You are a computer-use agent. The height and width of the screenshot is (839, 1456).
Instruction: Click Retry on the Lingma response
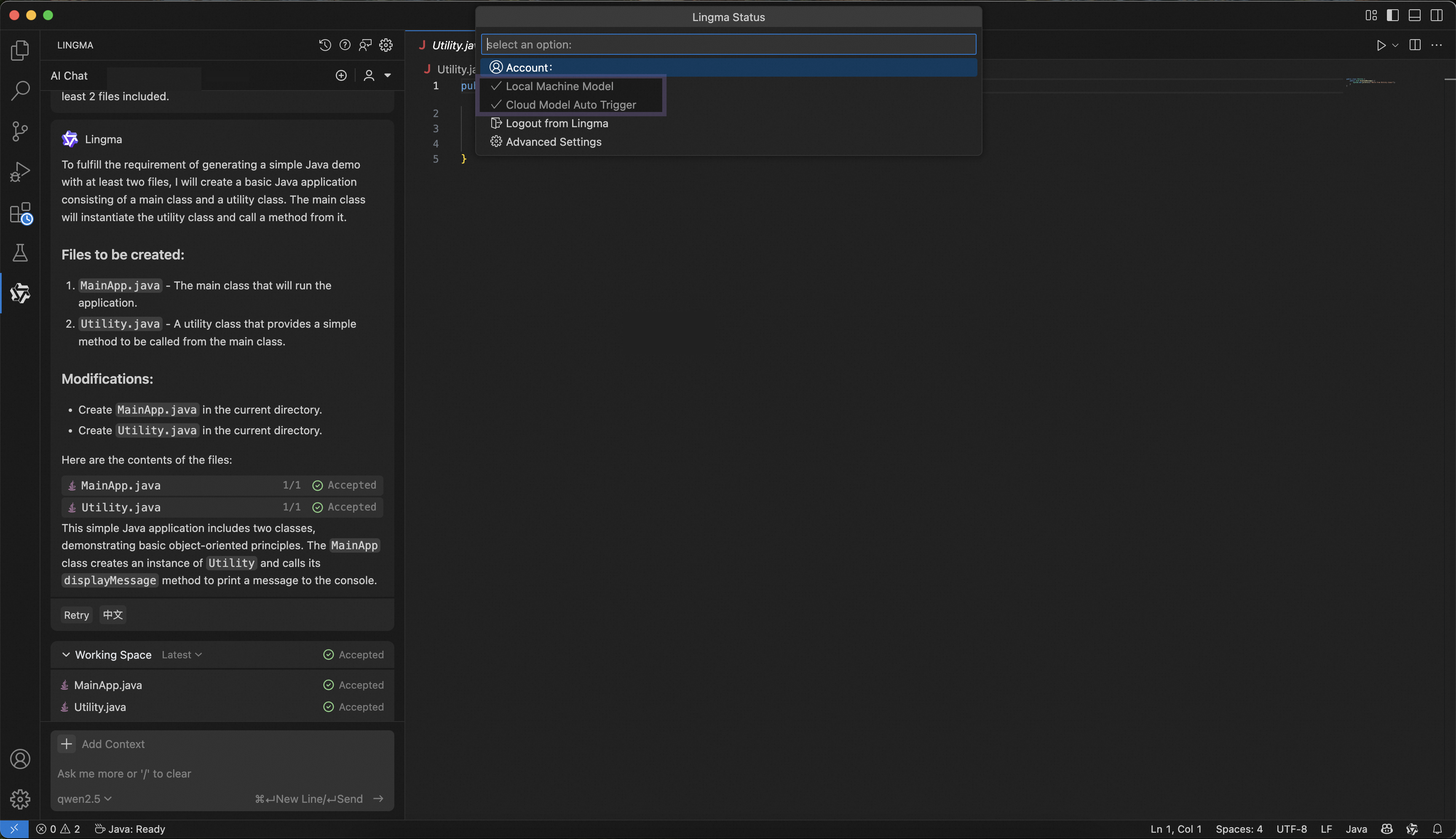pyautogui.click(x=76, y=615)
